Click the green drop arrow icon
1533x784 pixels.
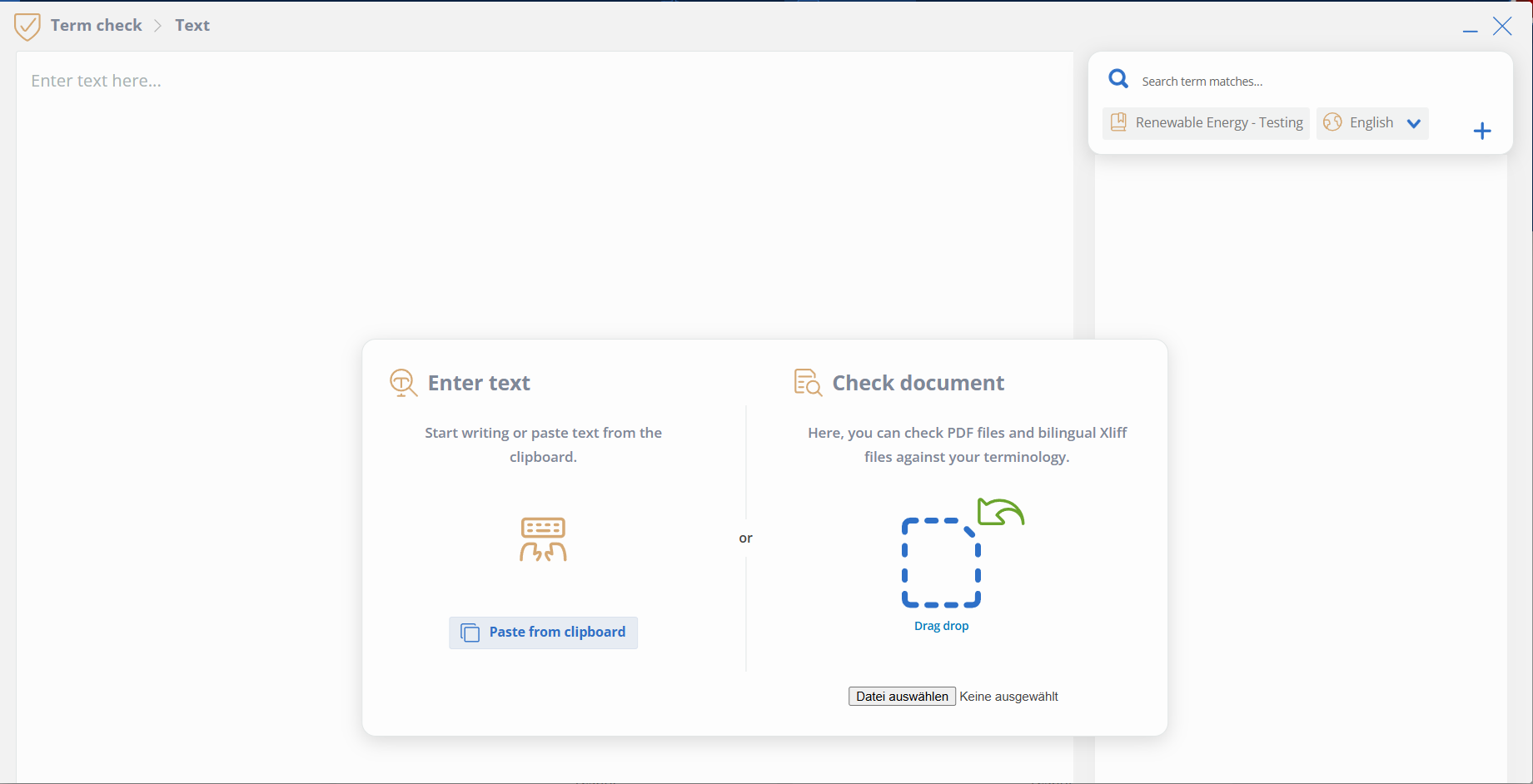1001,512
